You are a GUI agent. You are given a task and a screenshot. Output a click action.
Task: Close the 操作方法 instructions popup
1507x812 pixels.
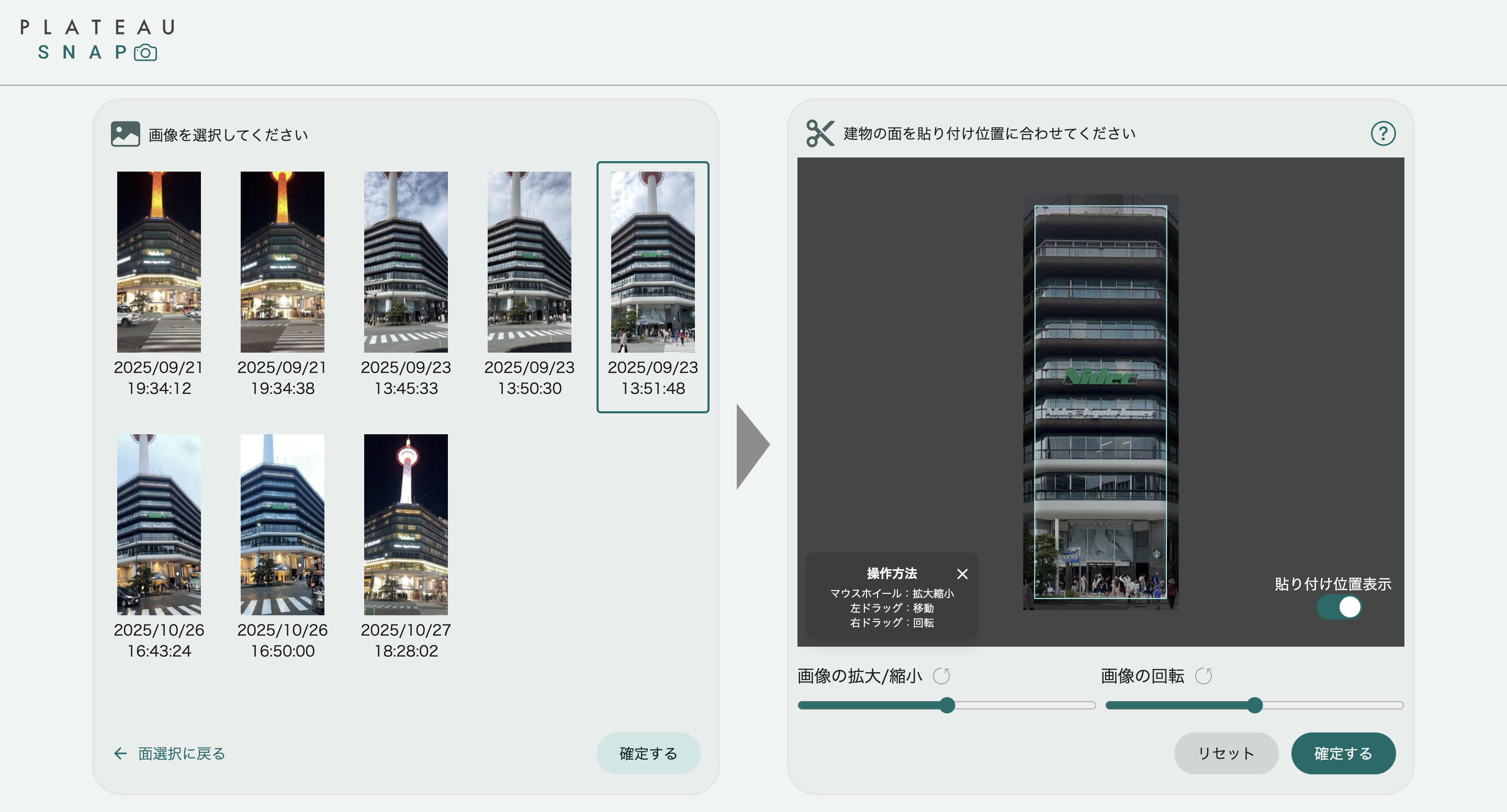coord(962,574)
